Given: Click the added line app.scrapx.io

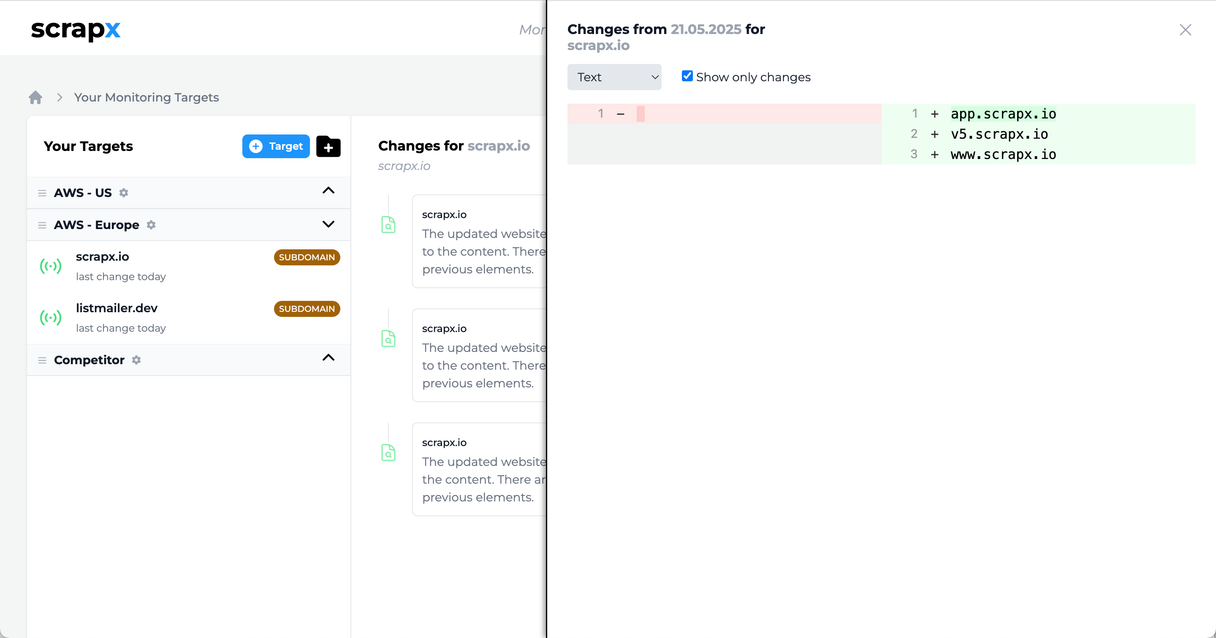Looking at the screenshot, I should coord(1003,114).
